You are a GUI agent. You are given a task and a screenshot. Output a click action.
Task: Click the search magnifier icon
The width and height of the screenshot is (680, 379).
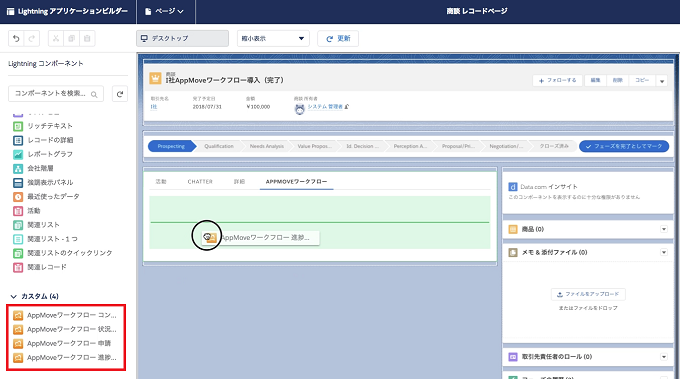pyautogui.click(x=94, y=94)
